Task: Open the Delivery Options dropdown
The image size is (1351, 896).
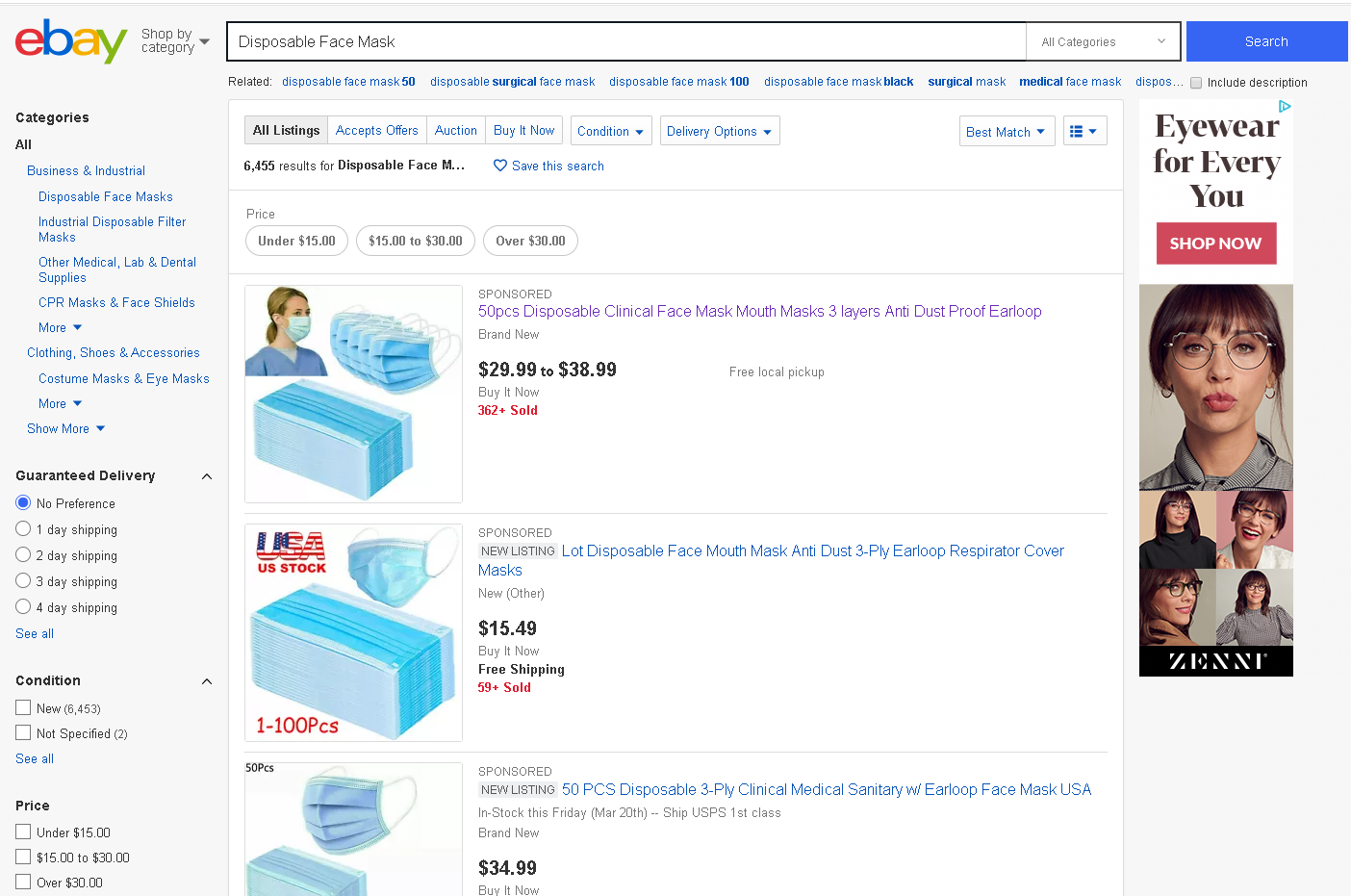Action: point(719,131)
